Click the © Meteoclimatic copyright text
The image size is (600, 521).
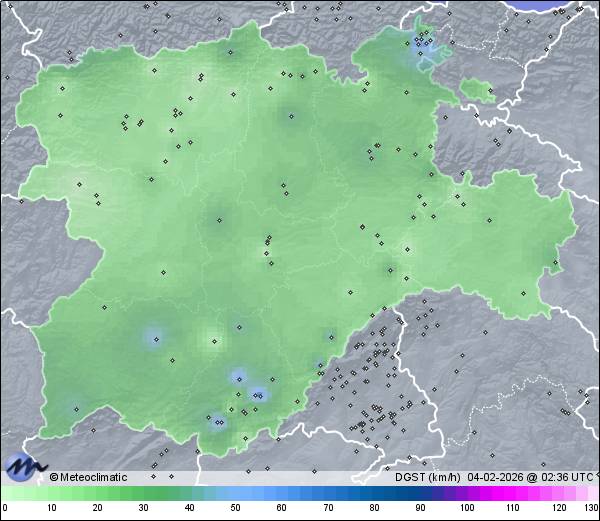89,477
